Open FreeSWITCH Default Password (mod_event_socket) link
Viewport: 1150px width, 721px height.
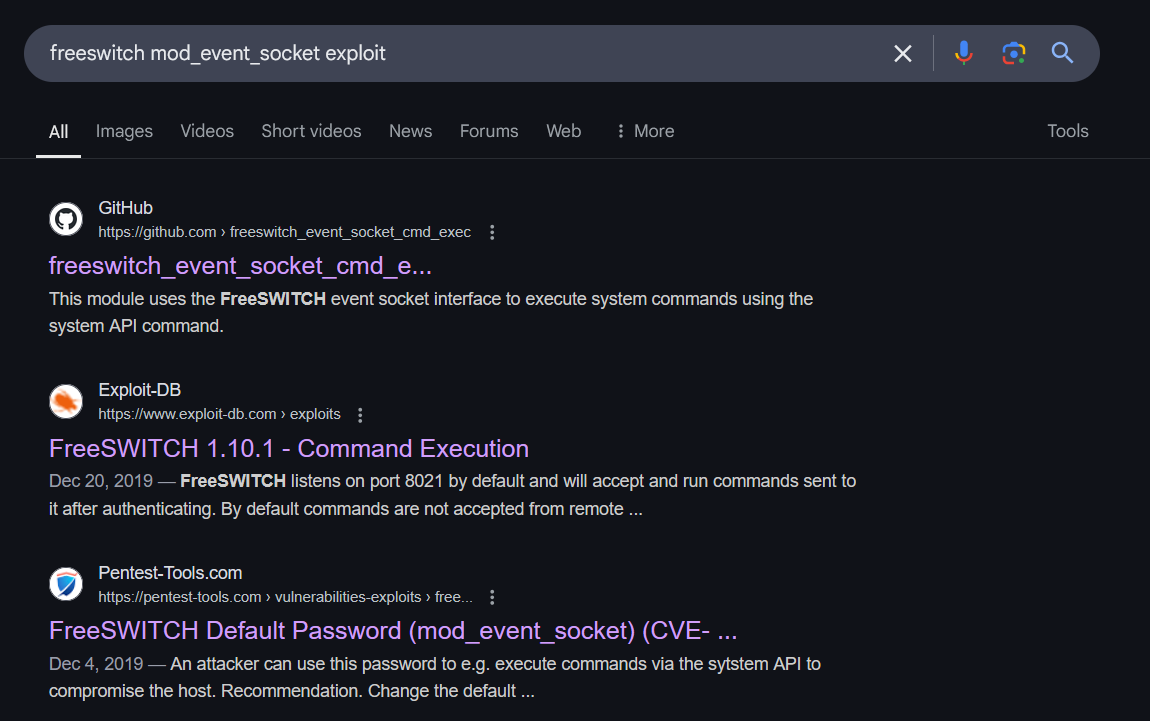pos(392,631)
